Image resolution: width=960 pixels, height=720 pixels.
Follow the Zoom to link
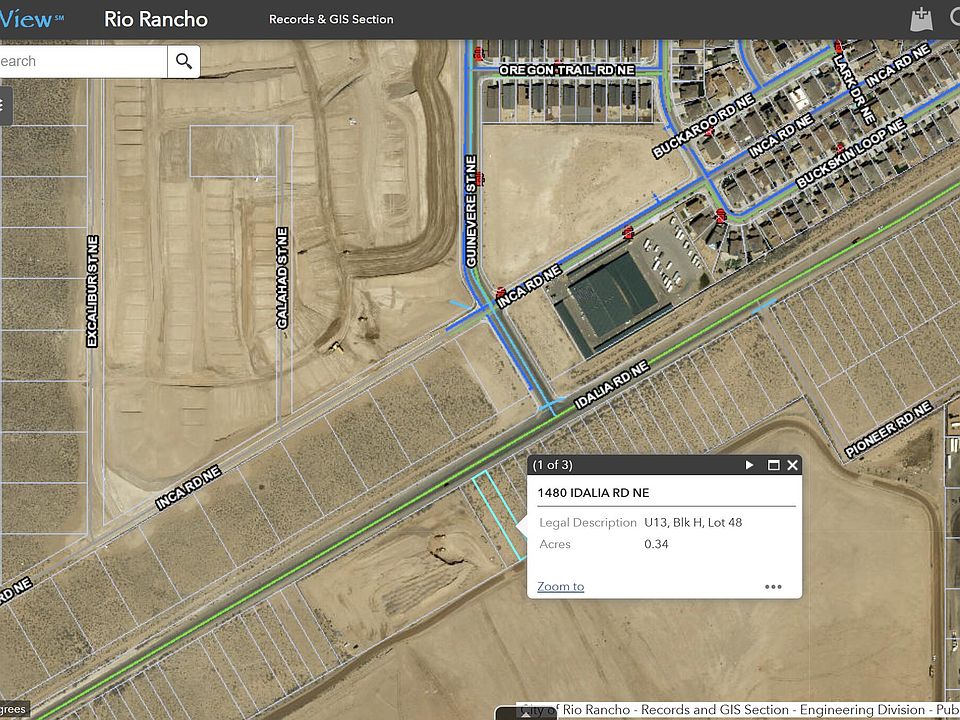click(x=560, y=587)
